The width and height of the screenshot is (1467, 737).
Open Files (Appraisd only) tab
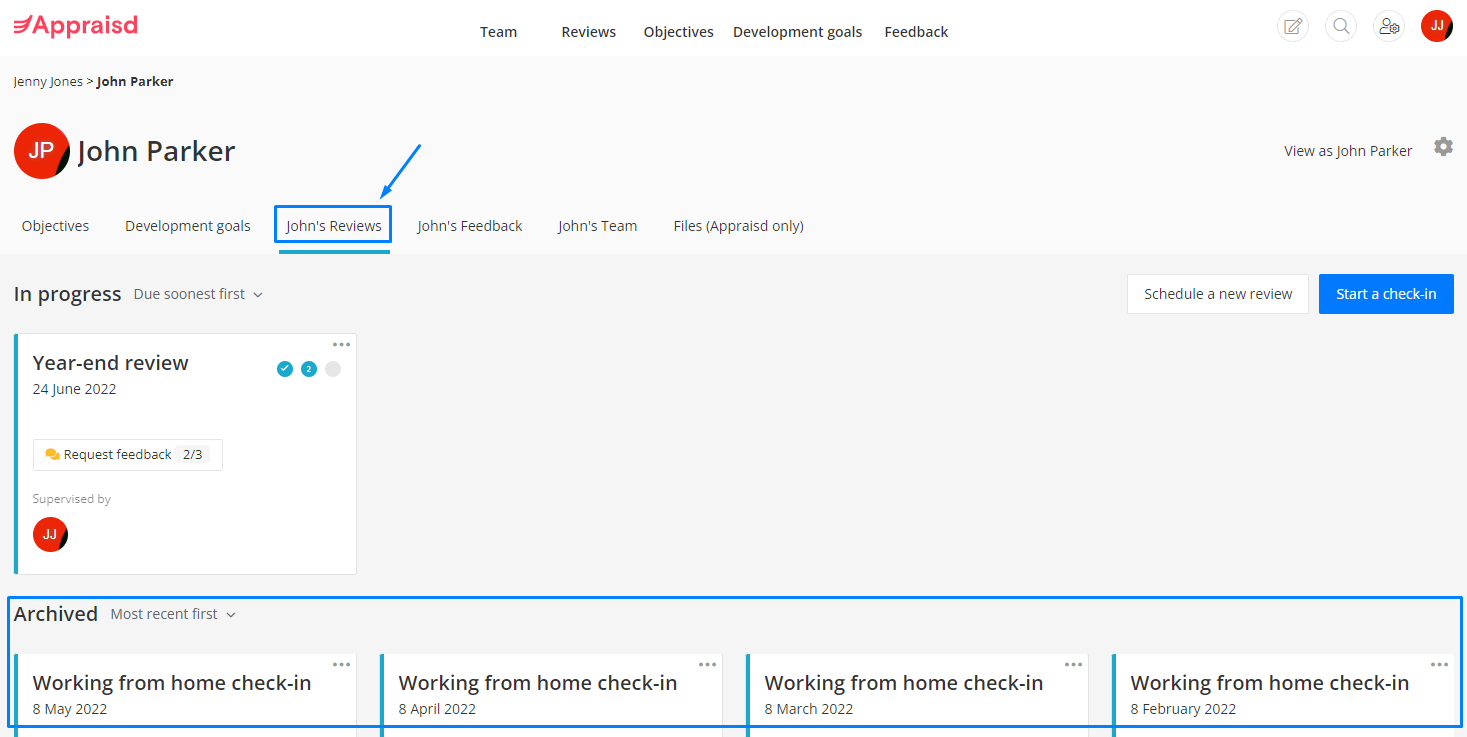click(738, 226)
